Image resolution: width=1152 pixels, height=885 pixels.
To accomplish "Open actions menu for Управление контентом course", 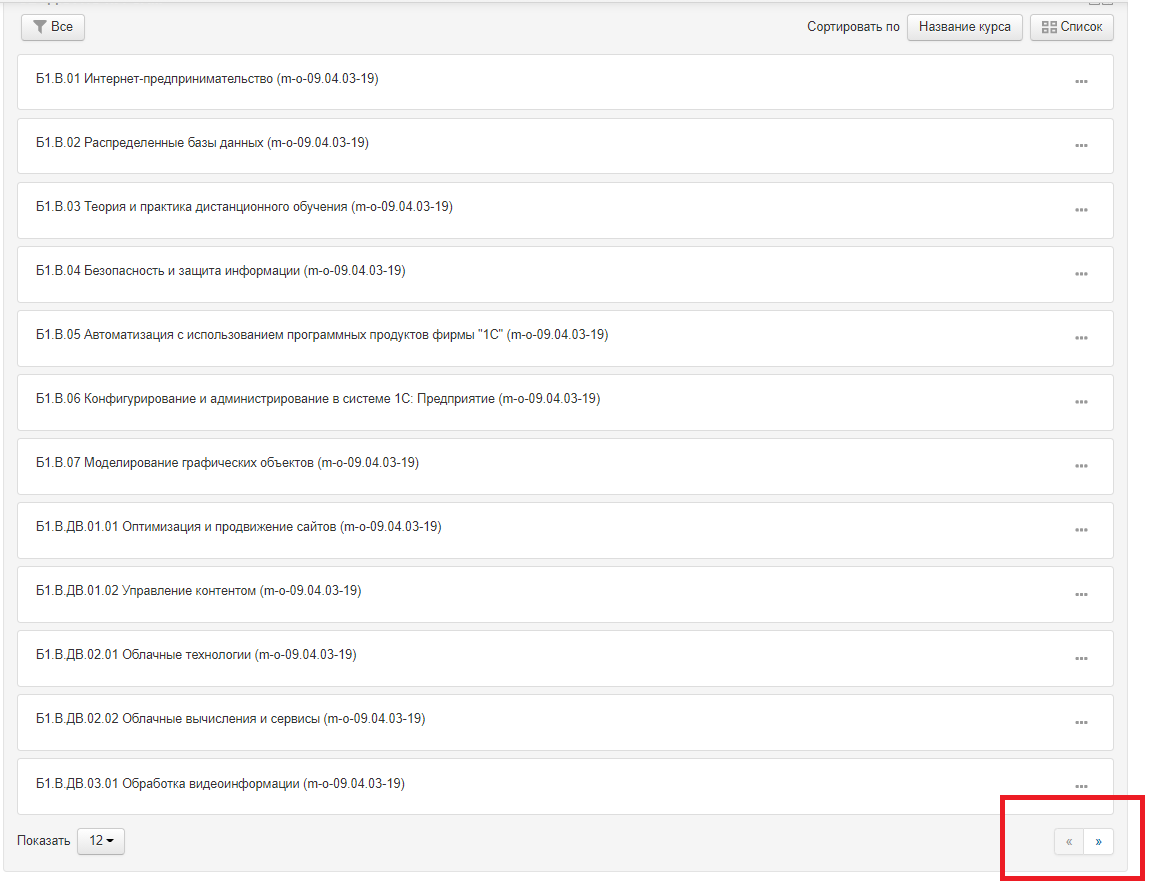I will (1081, 594).
